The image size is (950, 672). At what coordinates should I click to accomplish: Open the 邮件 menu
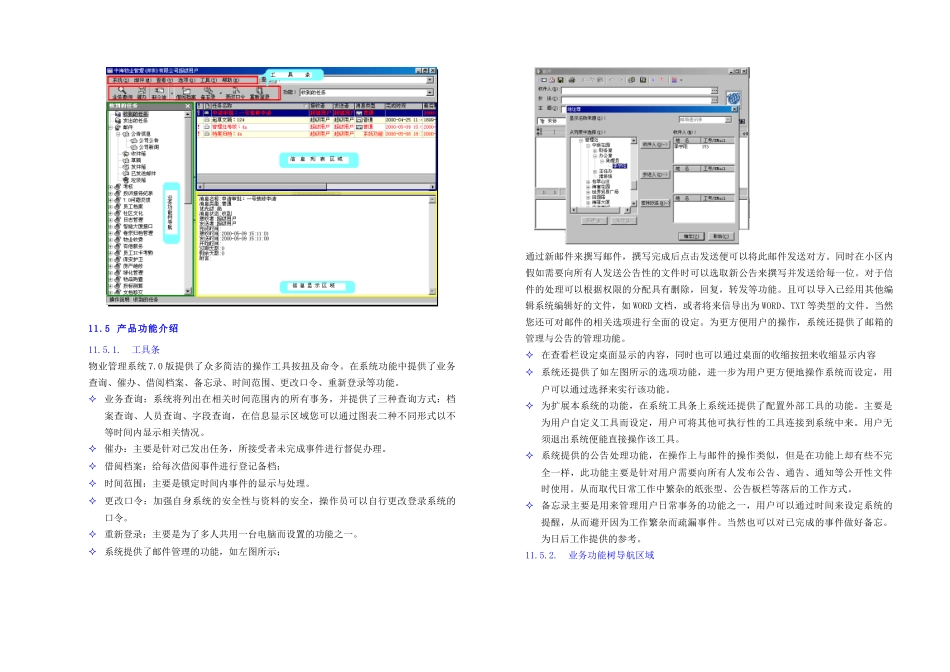142,80
